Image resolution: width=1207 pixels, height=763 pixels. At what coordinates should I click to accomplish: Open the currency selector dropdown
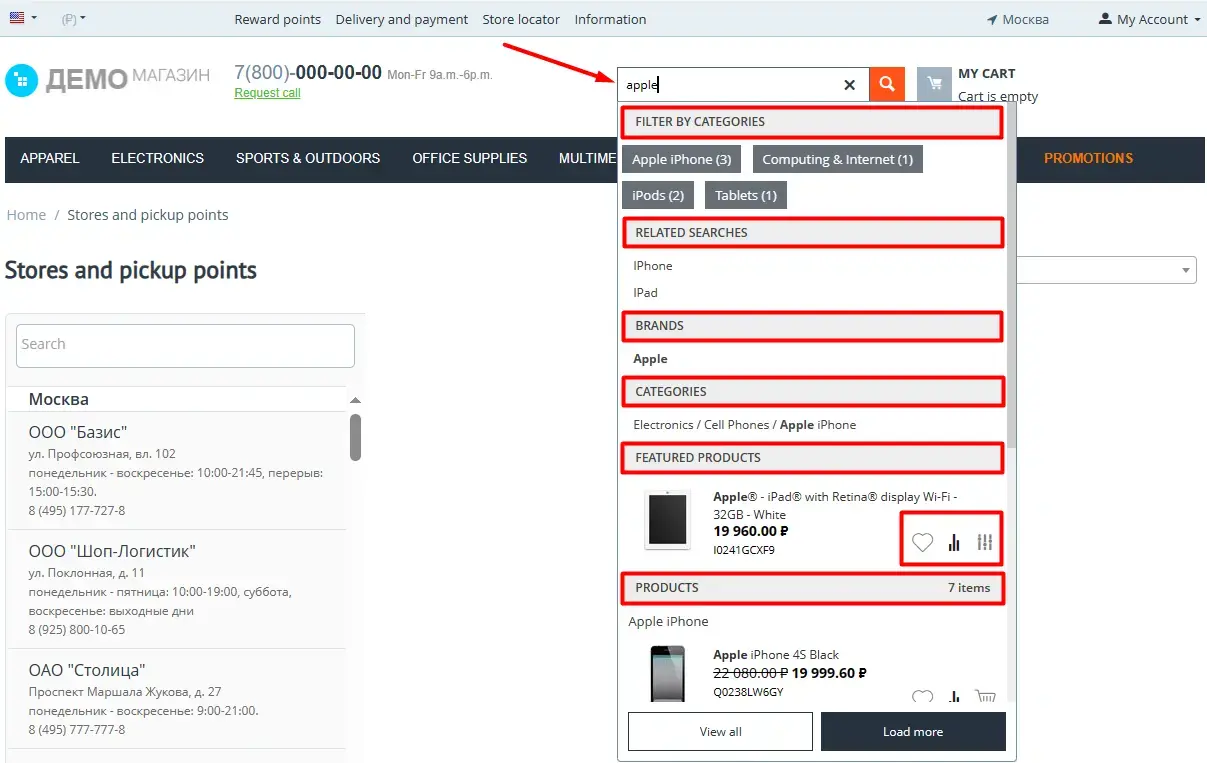(73, 19)
